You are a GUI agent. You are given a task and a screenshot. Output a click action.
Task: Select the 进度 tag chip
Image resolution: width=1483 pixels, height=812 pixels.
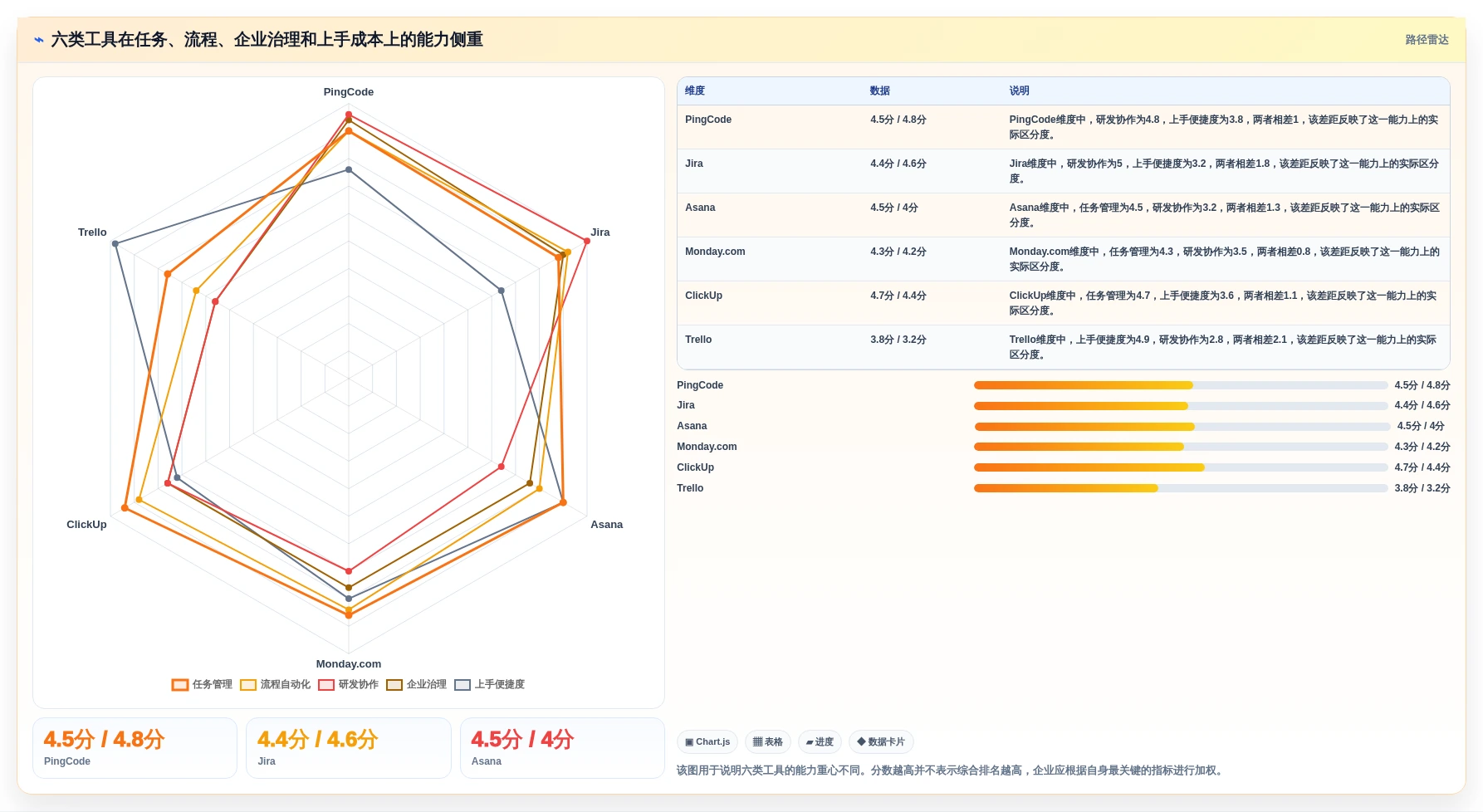820,741
